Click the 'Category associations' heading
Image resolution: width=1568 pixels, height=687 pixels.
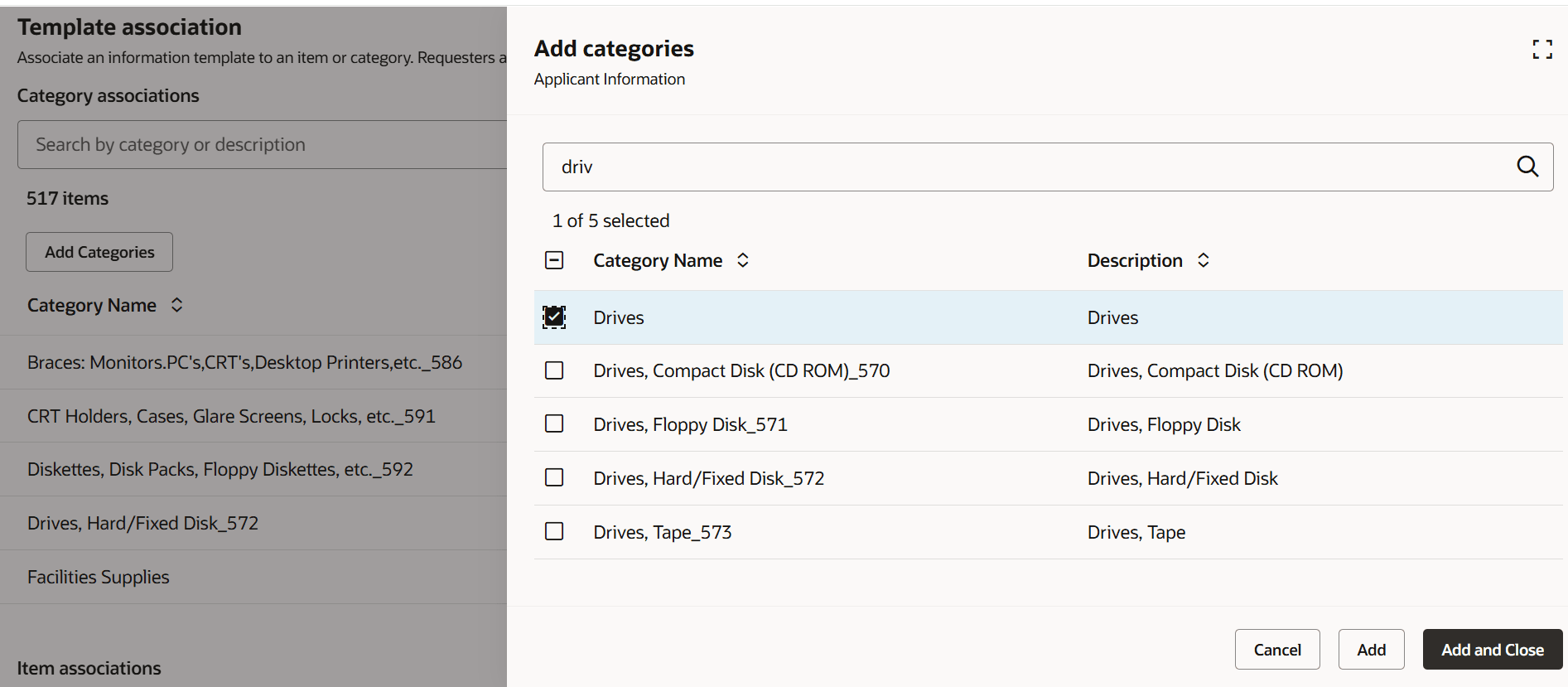pos(108,95)
